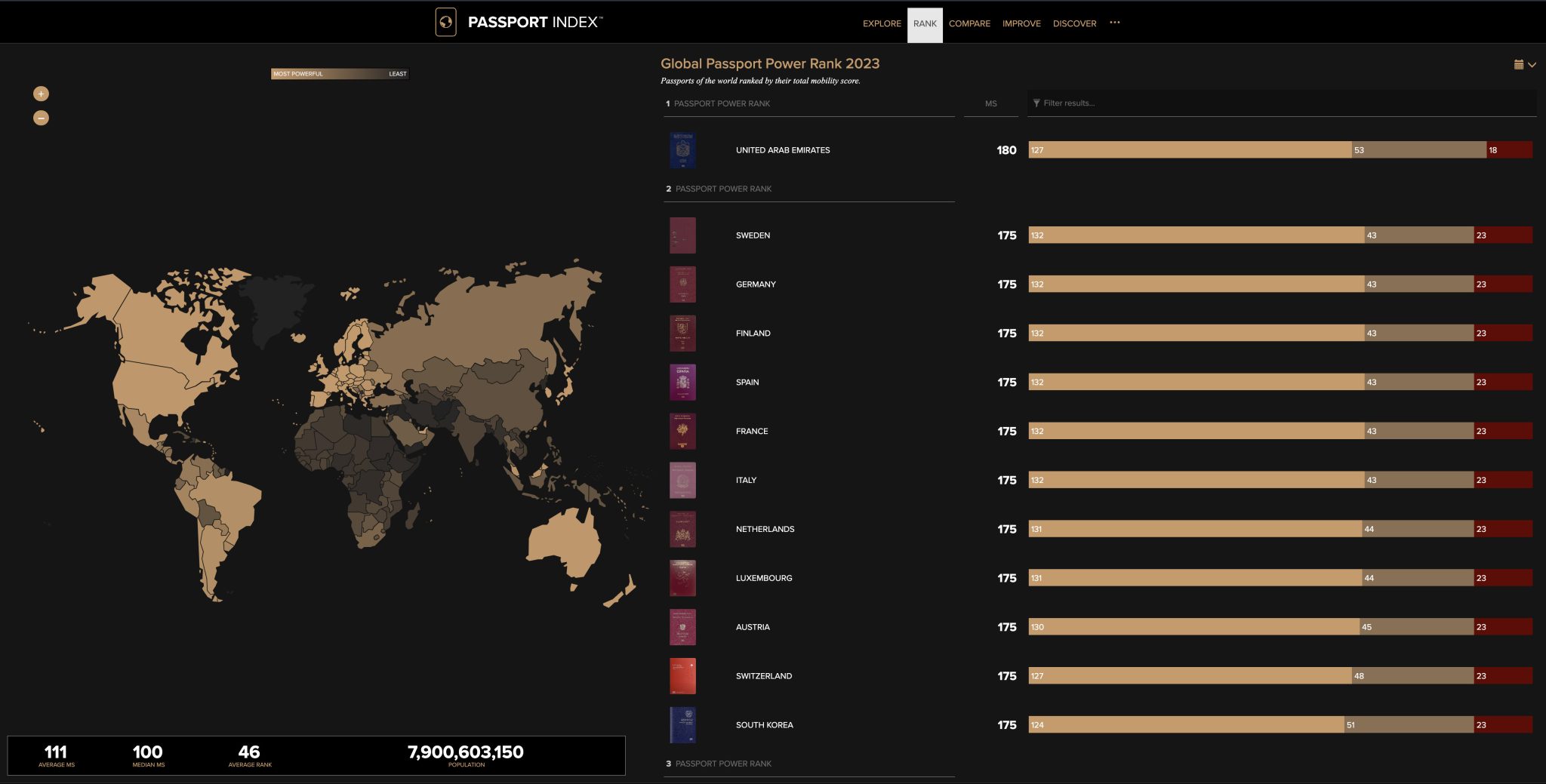1546x784 pixels.
Task: Open SOUTH KOREA country name
Action: 764,725
